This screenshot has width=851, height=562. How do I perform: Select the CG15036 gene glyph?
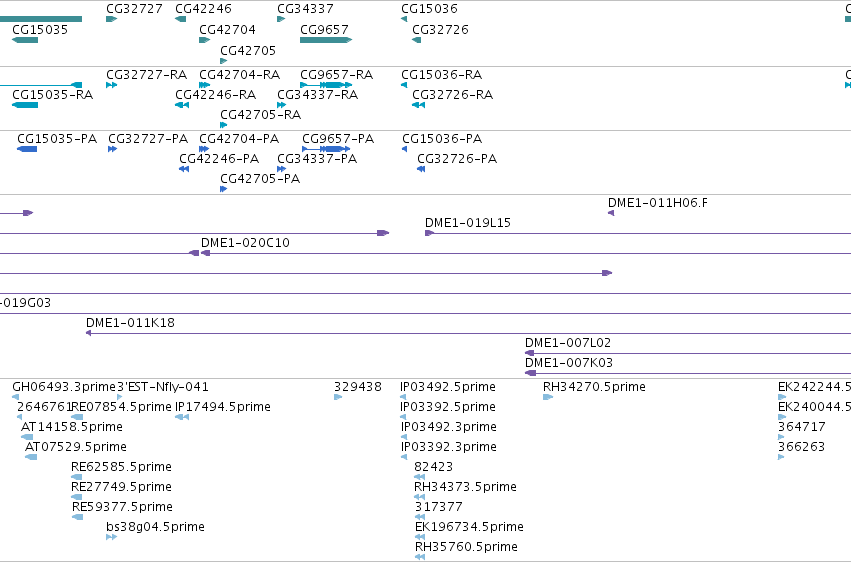[x=404, y=19]
